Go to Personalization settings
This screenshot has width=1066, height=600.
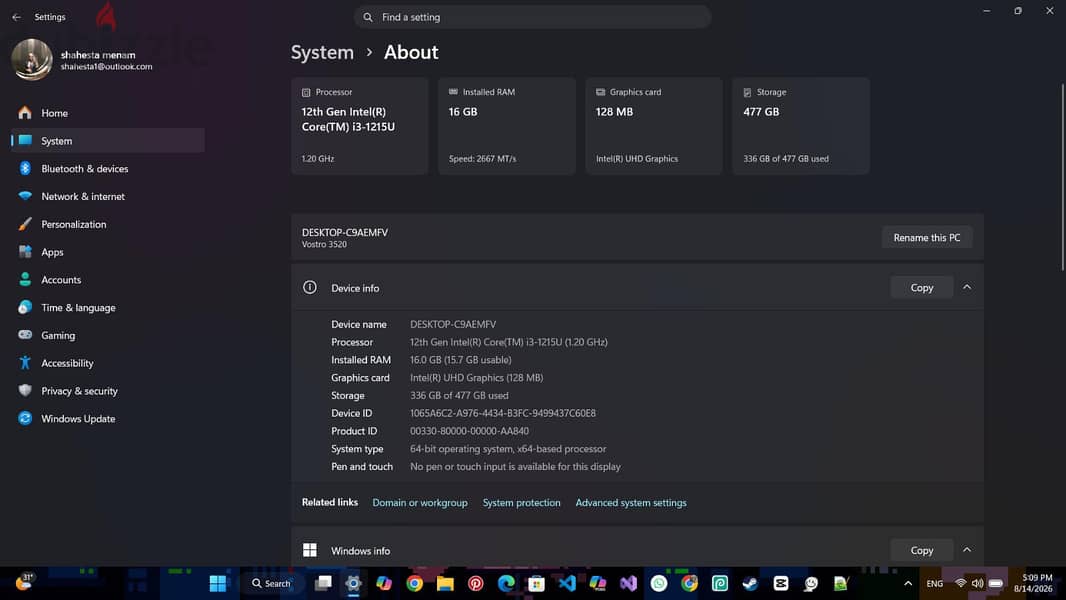pyautogui.click(x=107, y=224)
